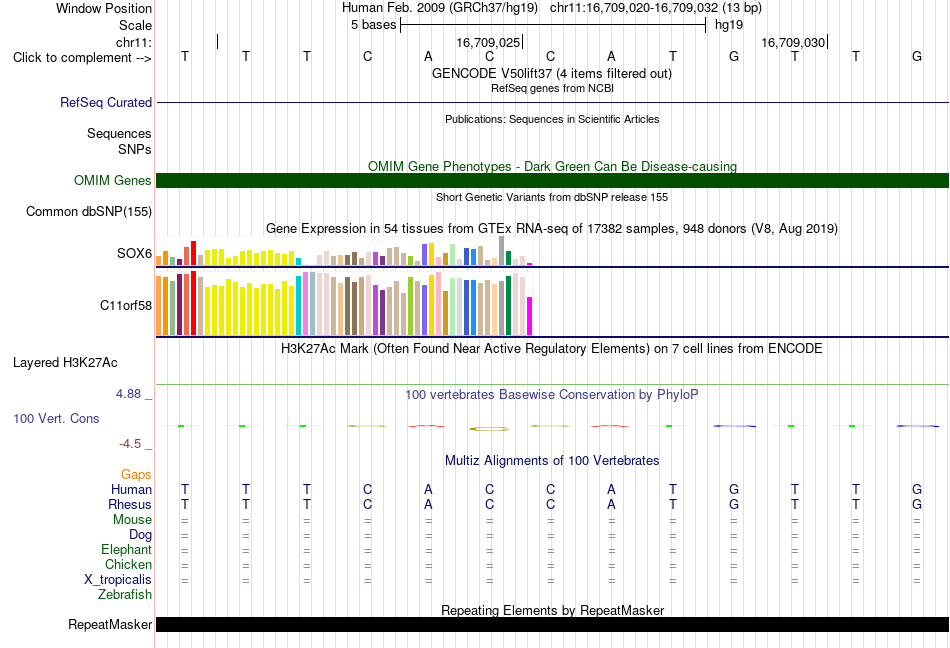Click the hg19 assembly label beside scale
Image resolution: width=950 pixels, height=648 pixels.
pos(729,25)
